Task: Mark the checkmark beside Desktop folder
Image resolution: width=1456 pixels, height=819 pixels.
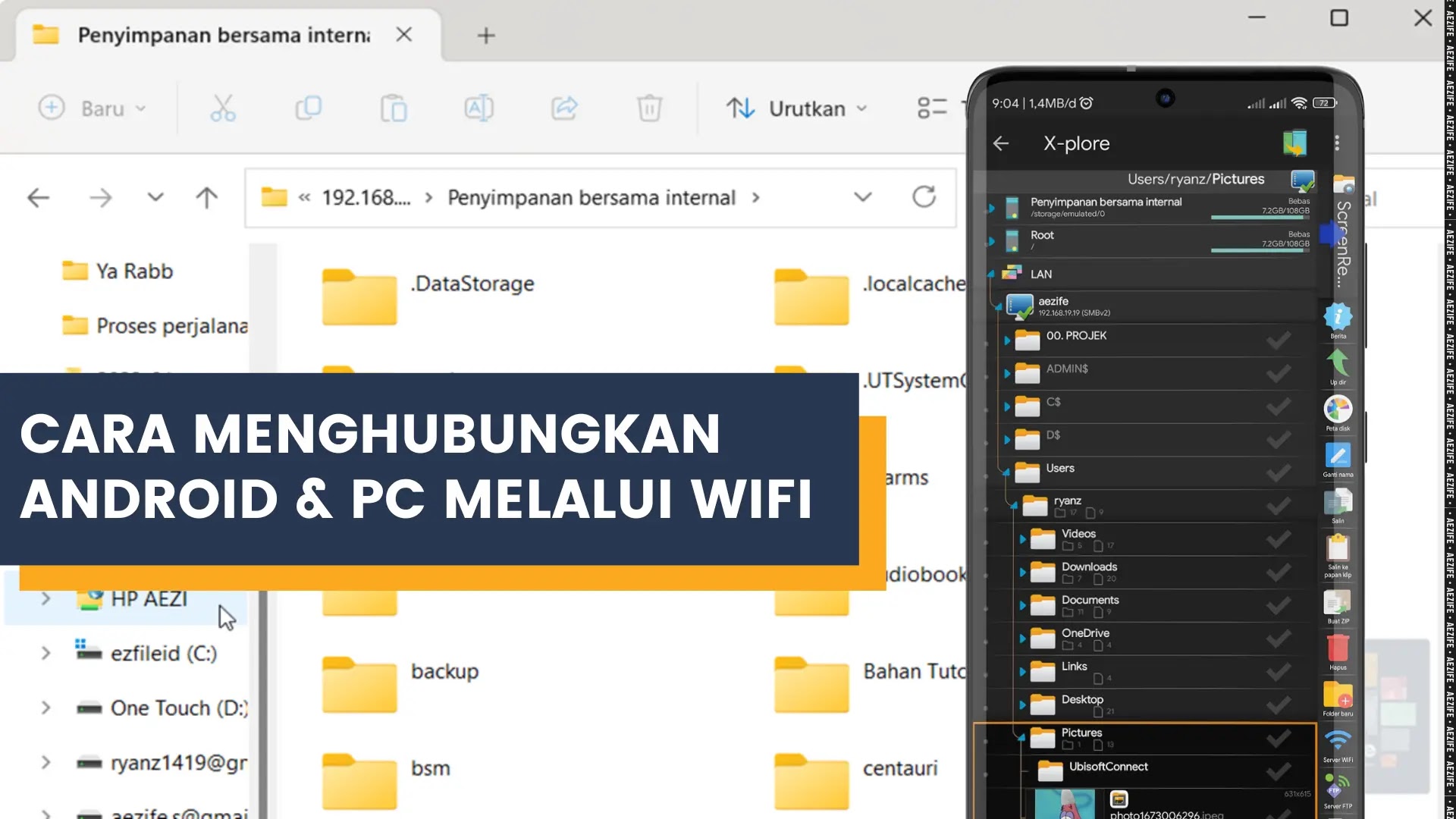Action: 1279,704
